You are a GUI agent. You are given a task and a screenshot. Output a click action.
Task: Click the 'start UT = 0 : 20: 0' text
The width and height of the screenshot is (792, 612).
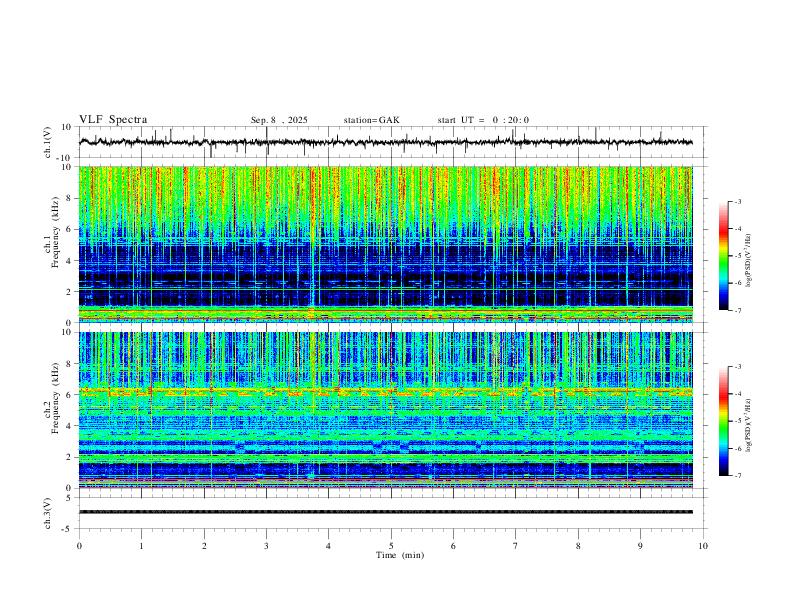tap(483, 120)
